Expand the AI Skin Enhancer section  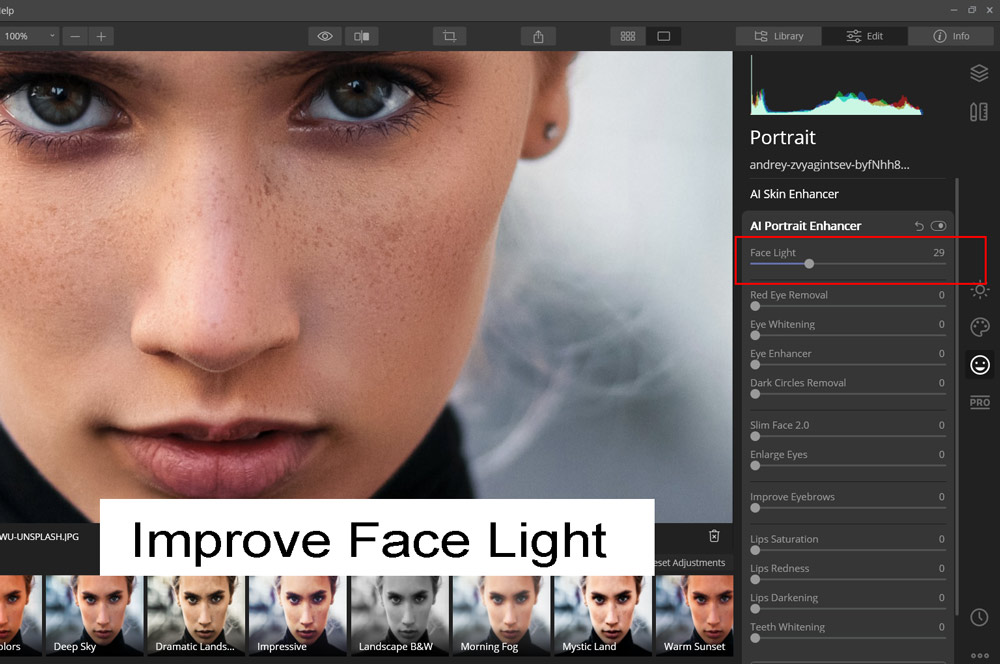(x=794, y=194)
